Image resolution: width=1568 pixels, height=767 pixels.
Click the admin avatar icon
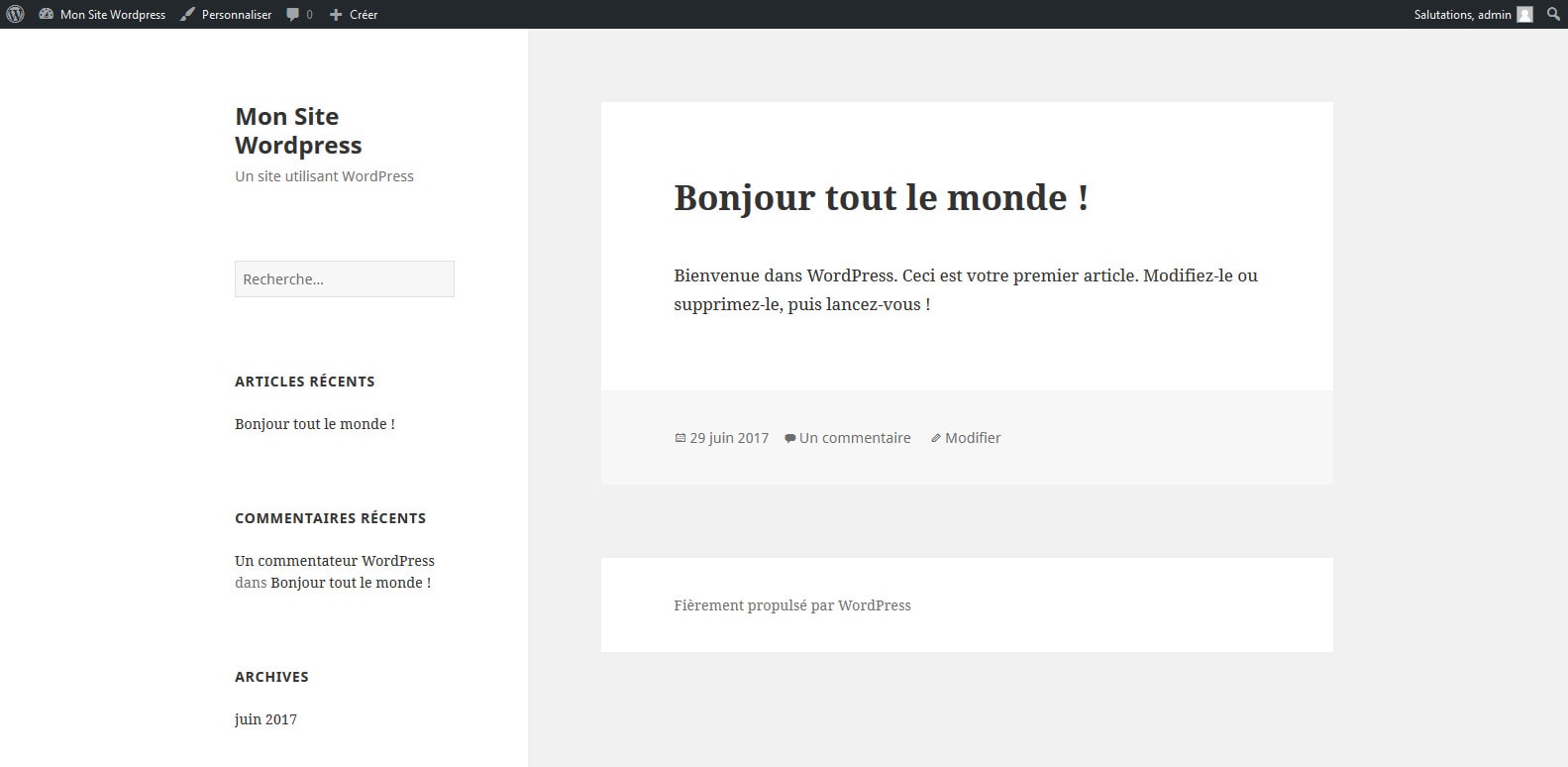pos(1524,14)
